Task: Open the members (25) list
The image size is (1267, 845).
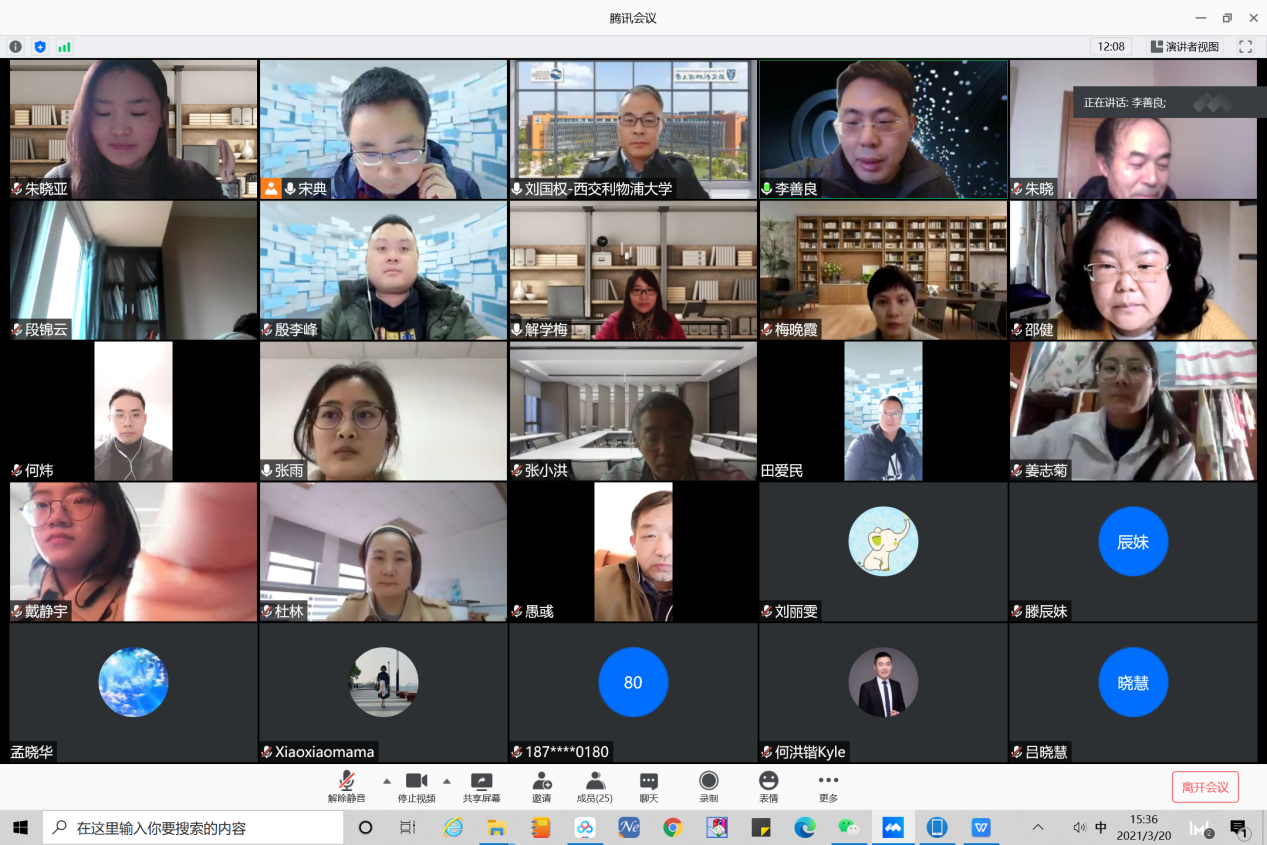Action: click(x=595, y=786)
